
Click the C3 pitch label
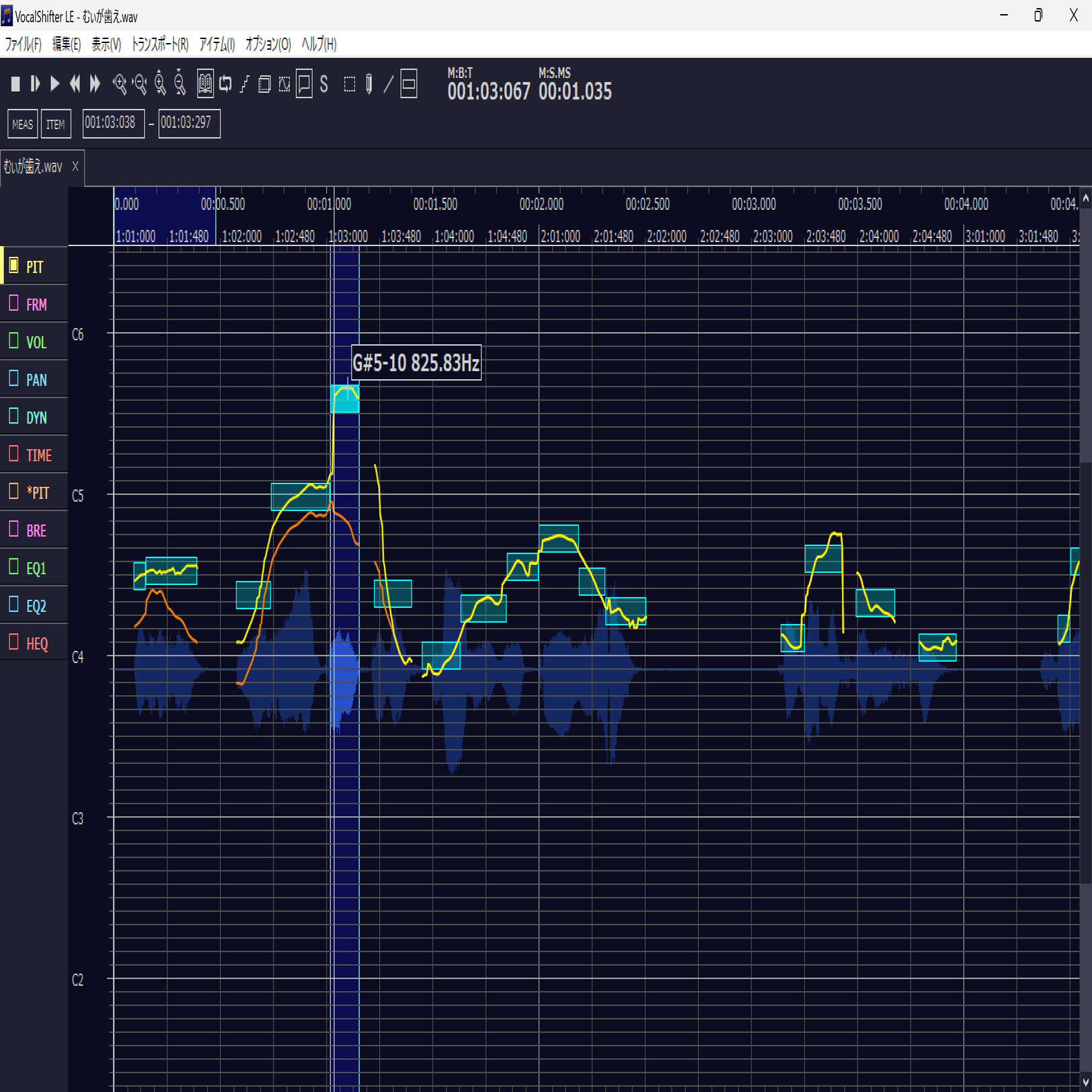point(78,818)
